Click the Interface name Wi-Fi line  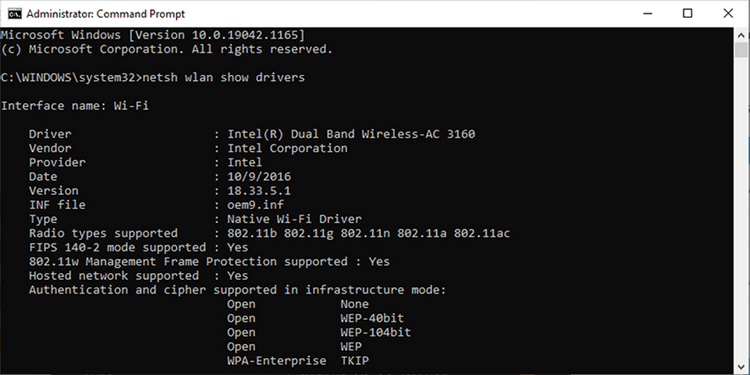75,106
